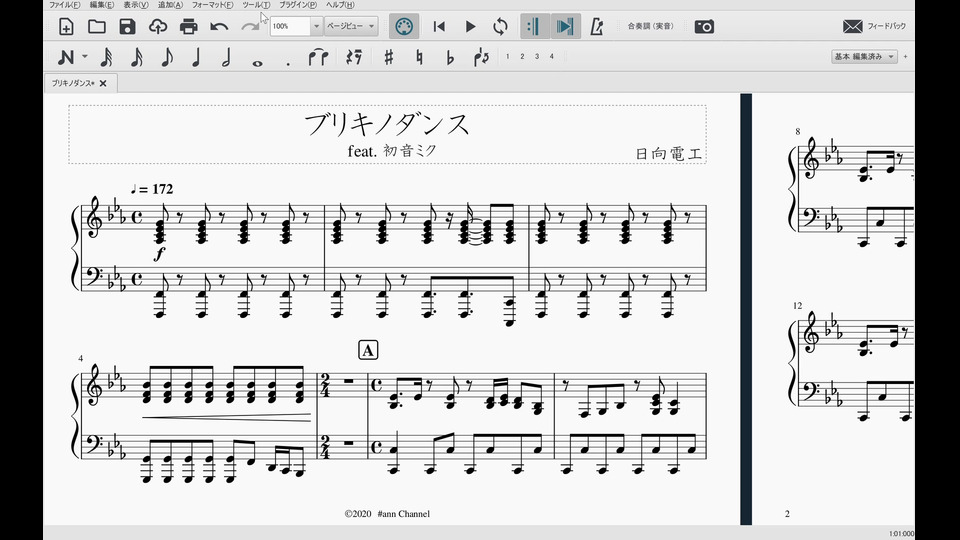This screenshot has height=540, width=960.
Task: Click the 合奏調 (実音) concert pitch button
Action: coord(648,26)
